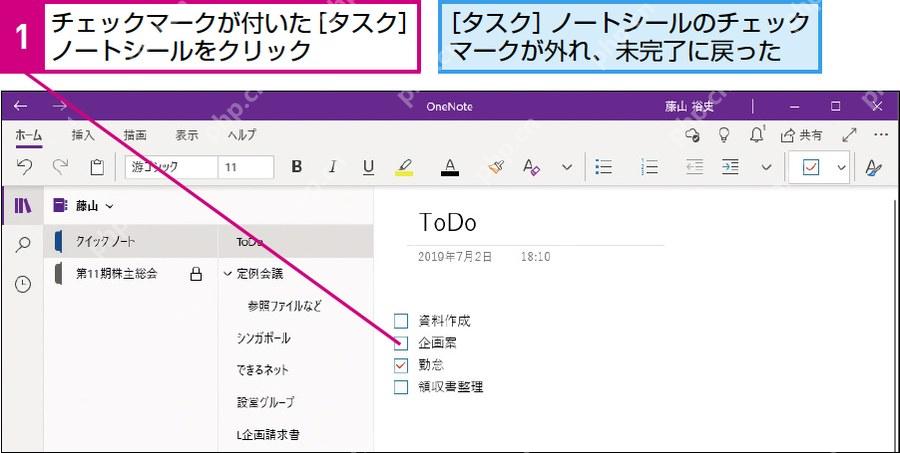Open the 定例会議 page
The image size is (900, 453).
260,274
